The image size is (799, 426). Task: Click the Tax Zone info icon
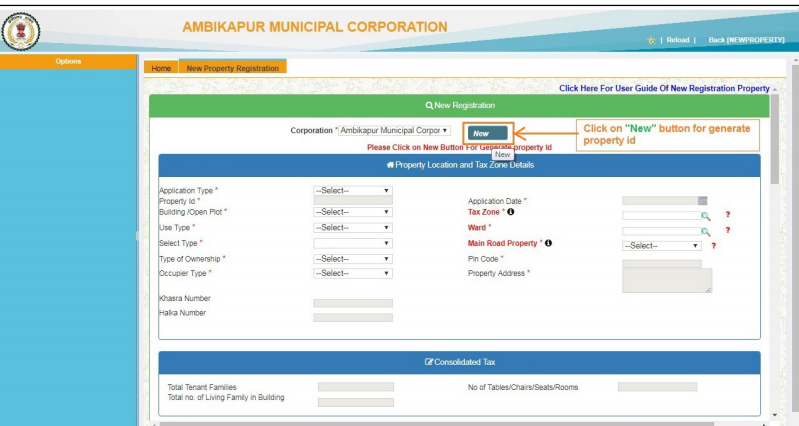pyautogui.click(x=511, y=211)
